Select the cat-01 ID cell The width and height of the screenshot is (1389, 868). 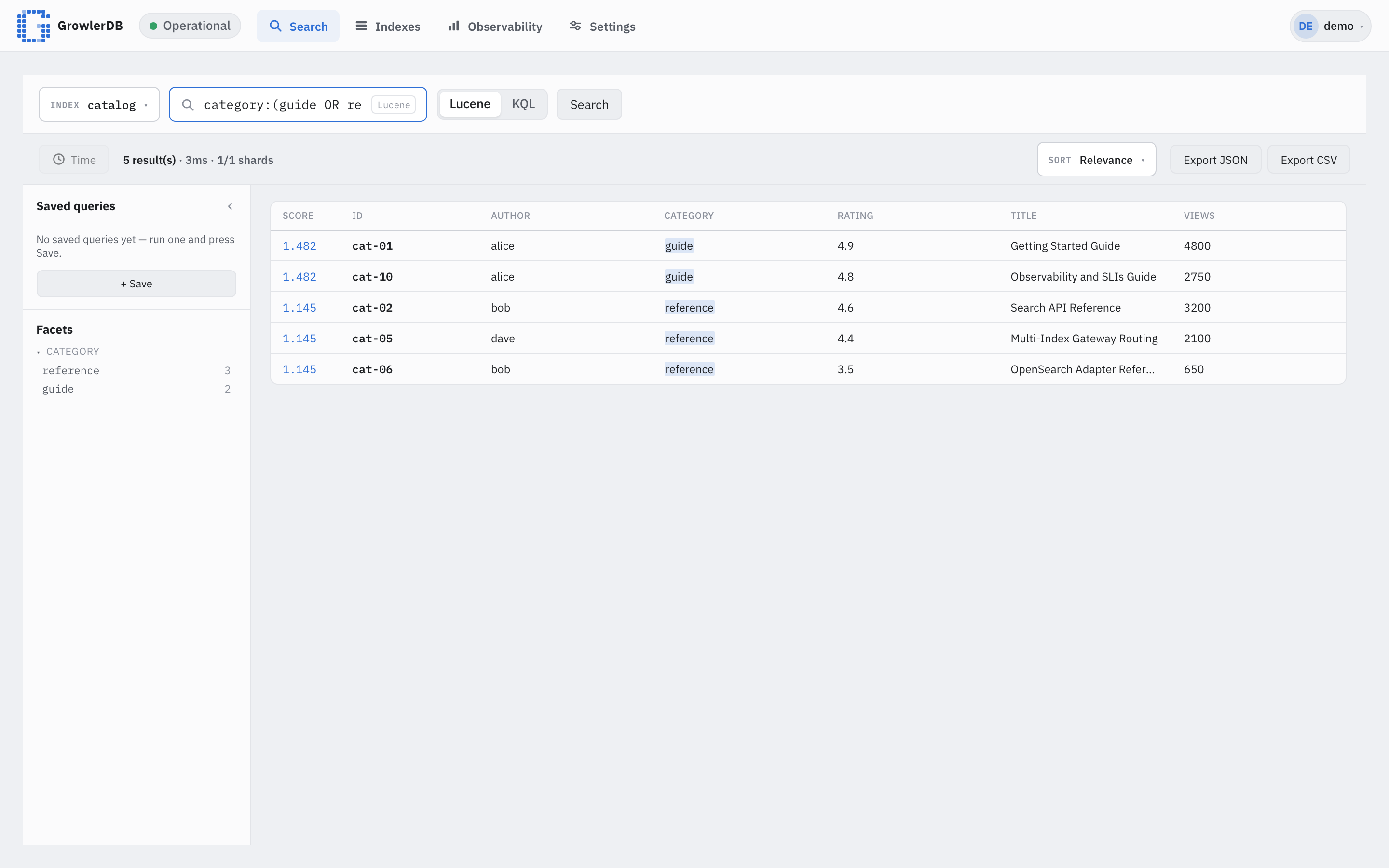pos(372,246)
